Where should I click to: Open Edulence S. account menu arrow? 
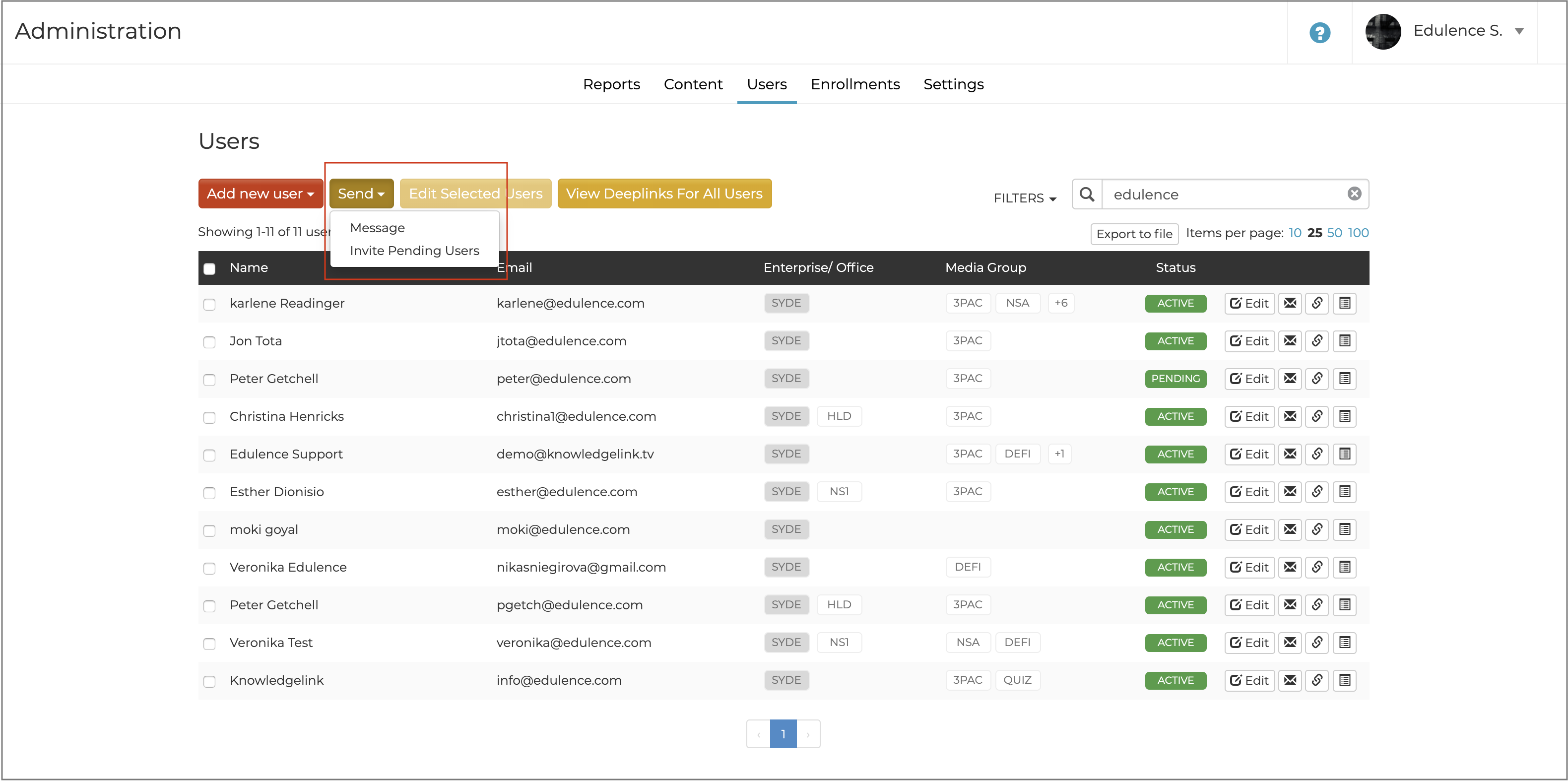point(1519,31)
